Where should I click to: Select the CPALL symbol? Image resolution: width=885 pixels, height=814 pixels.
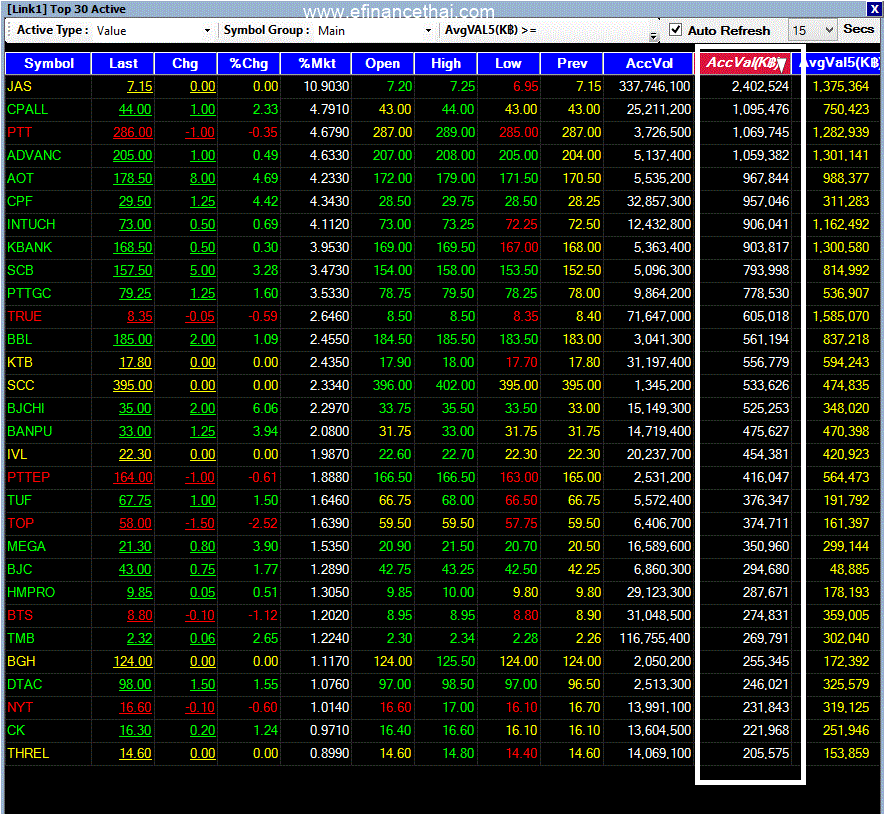click(28, 110)
